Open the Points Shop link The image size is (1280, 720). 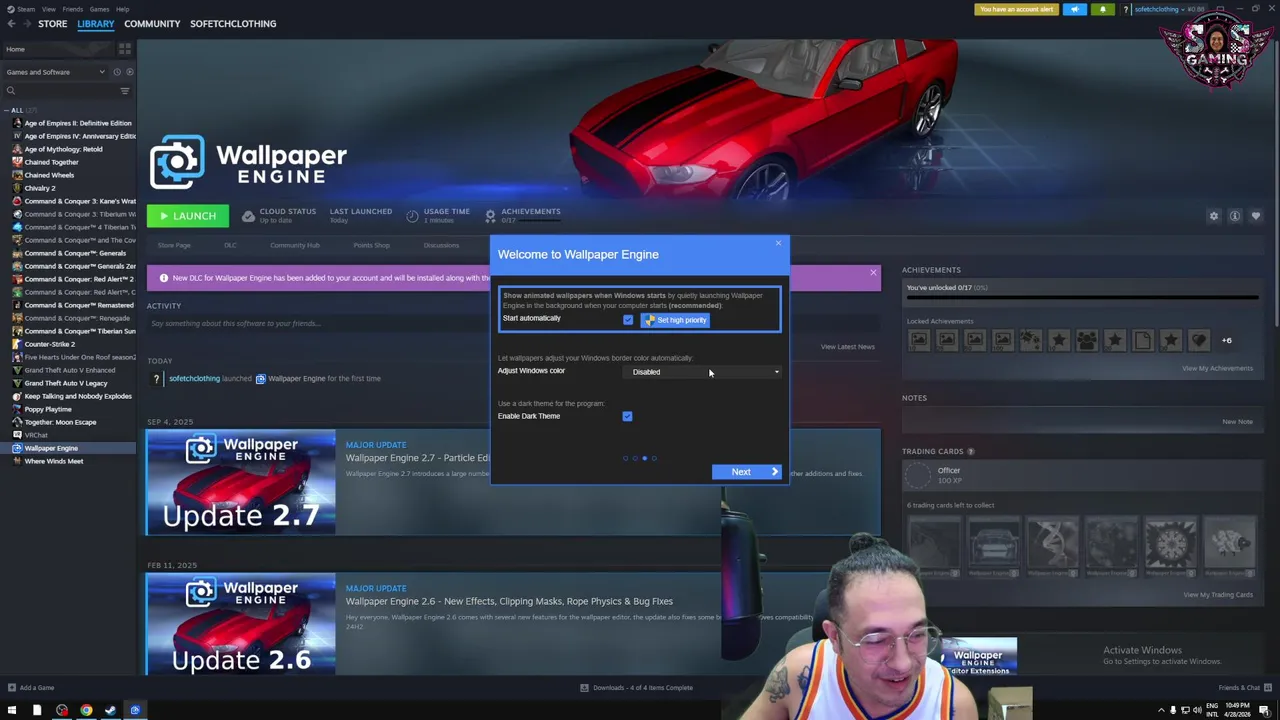371,245
